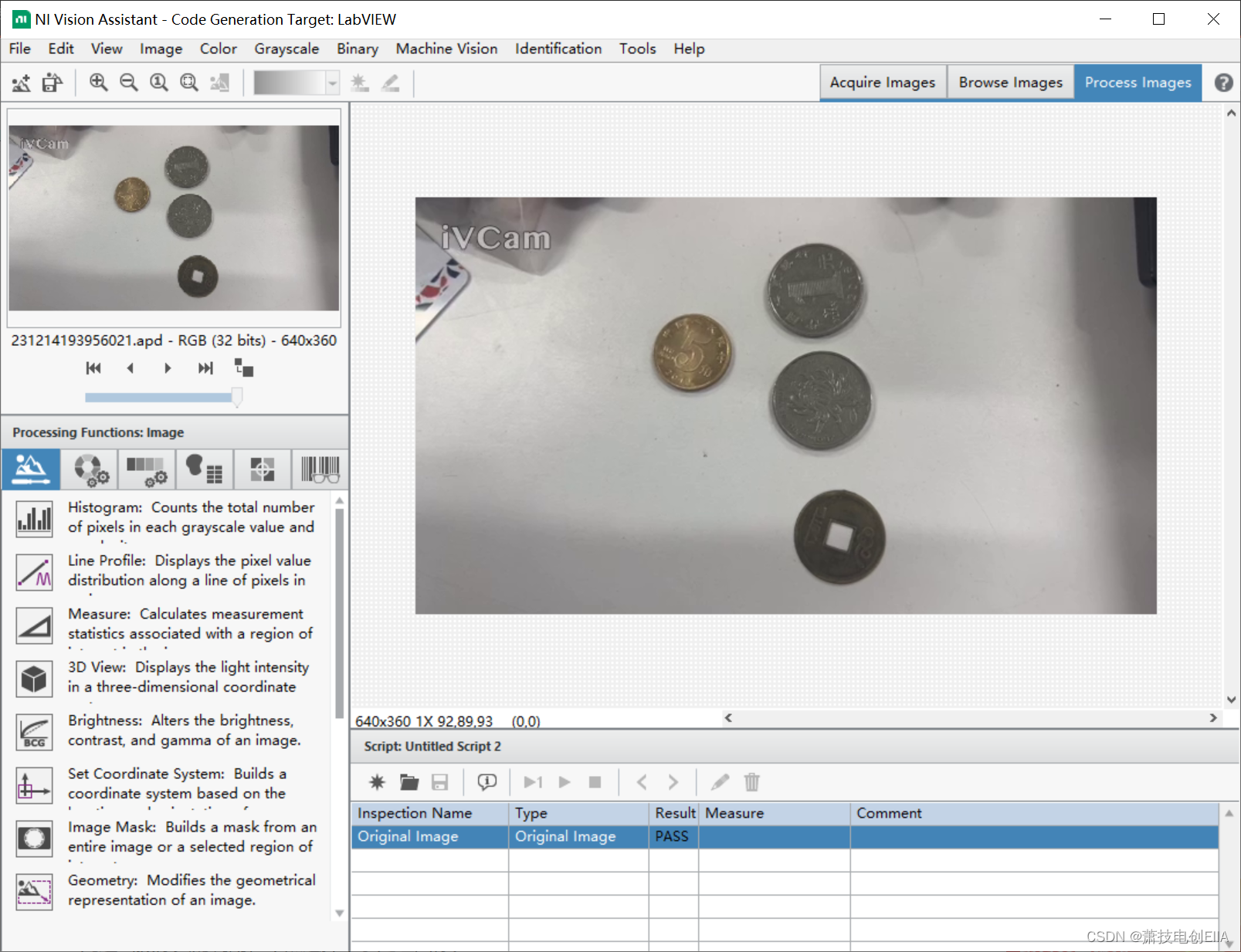Open the Image Mask function
Viewport: 1241px width, 952px height.
click(35, 838)
